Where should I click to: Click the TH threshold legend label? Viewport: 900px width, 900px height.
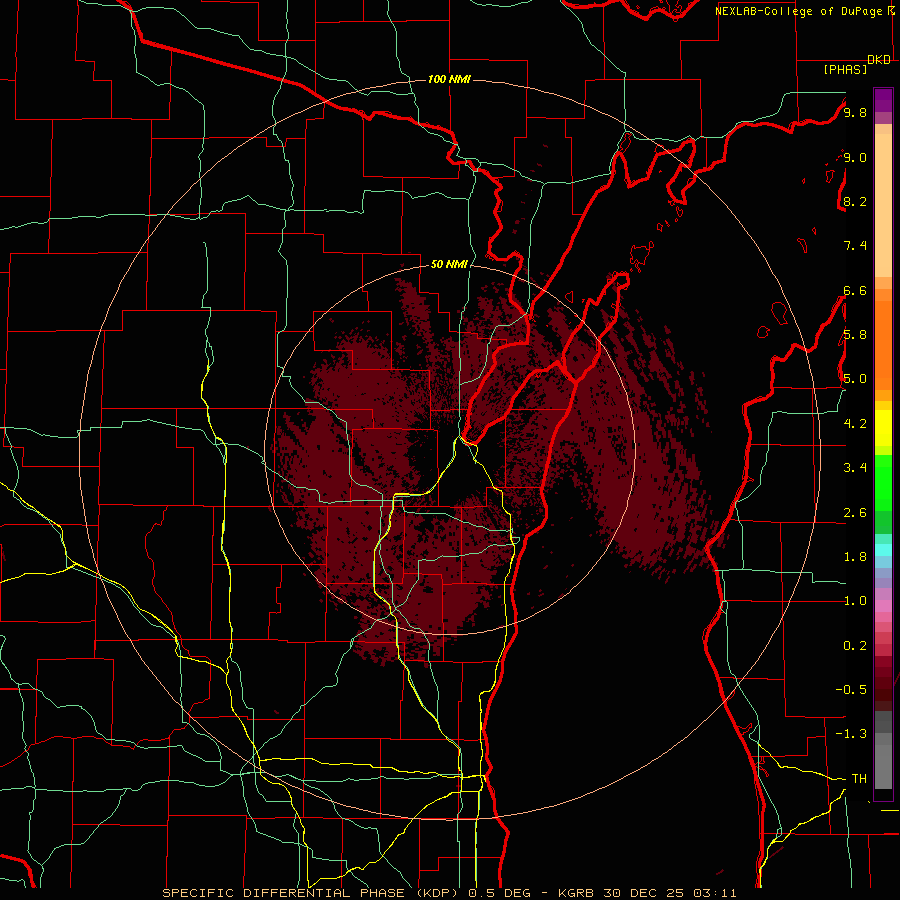click(x=859, y=778)
